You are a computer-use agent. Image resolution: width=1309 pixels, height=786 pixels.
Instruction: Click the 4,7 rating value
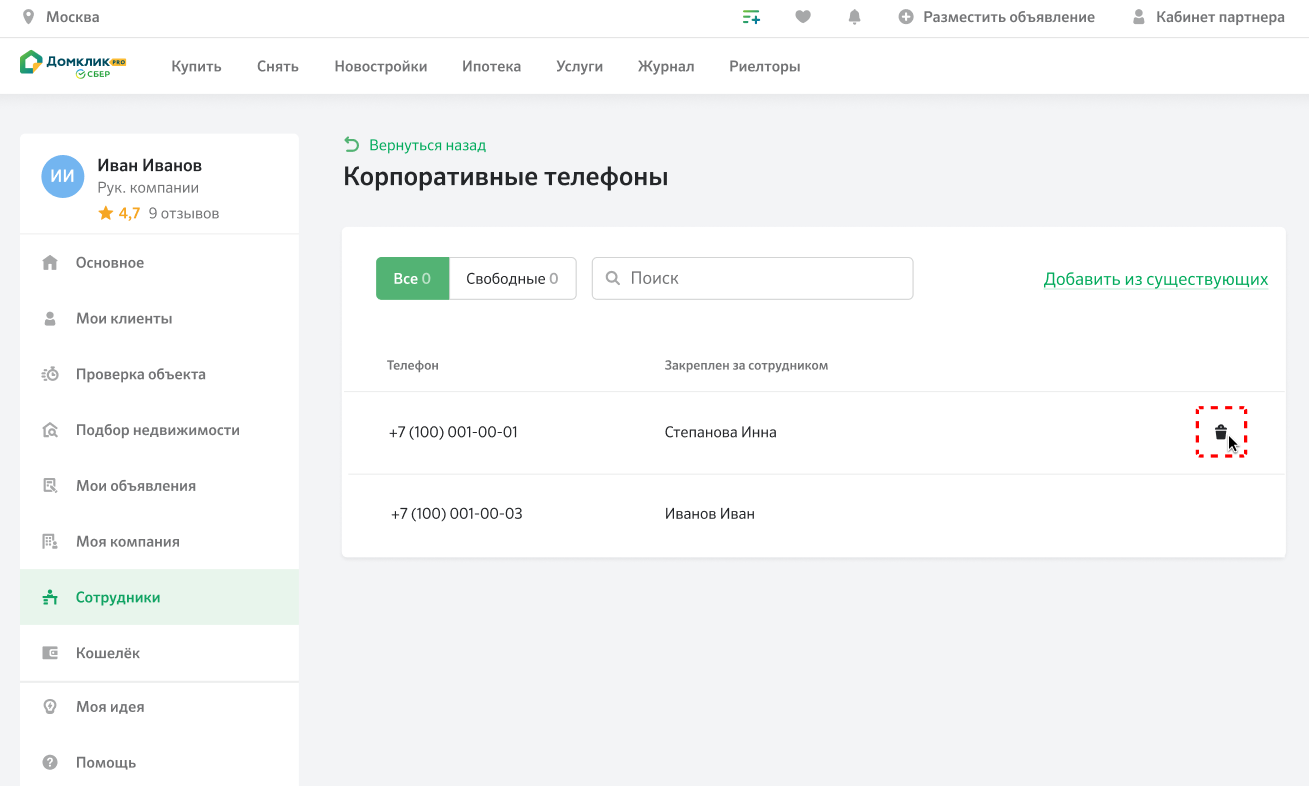tap(129, 213)
